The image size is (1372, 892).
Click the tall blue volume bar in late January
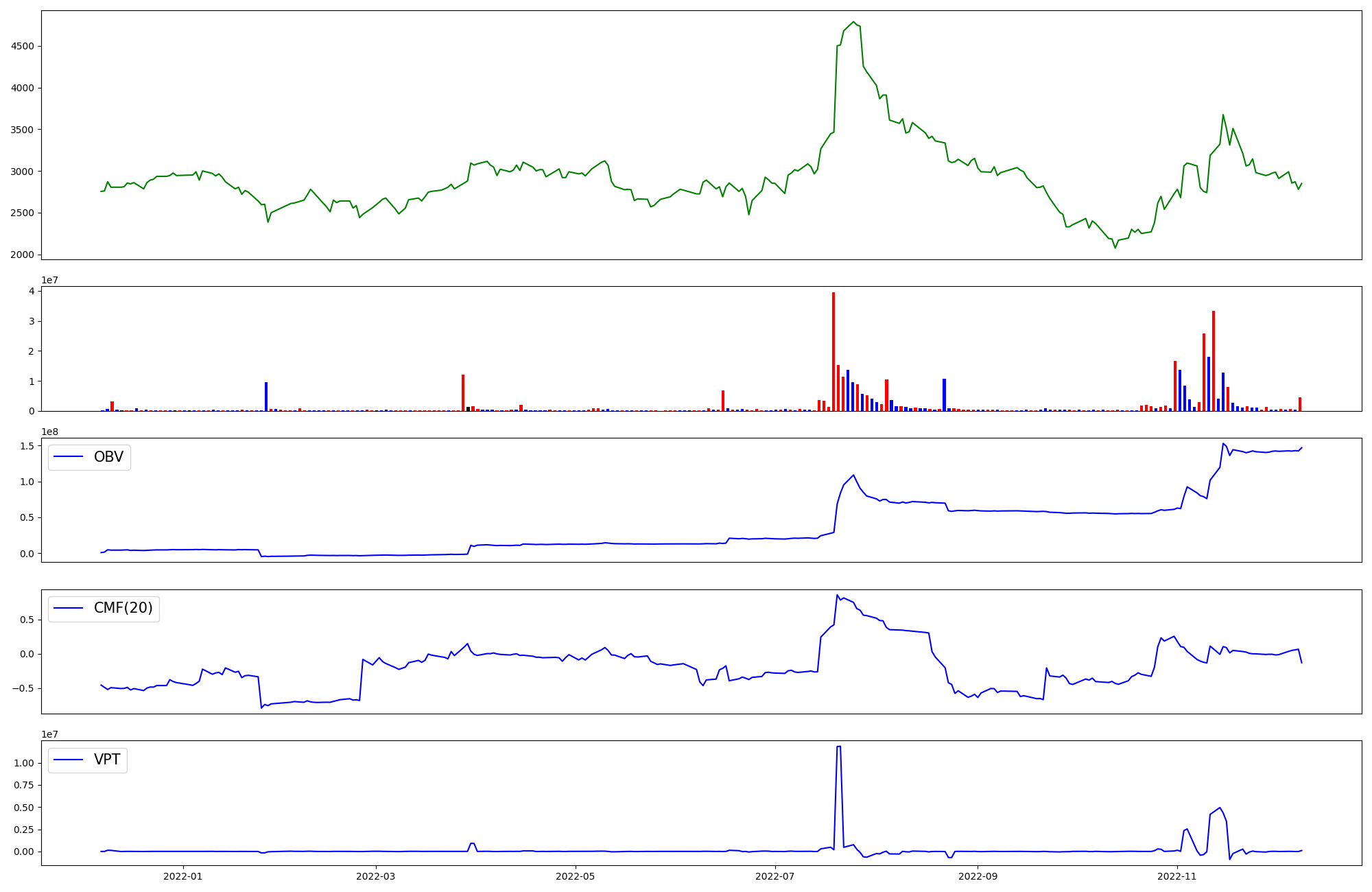click(x=266, y=397)
